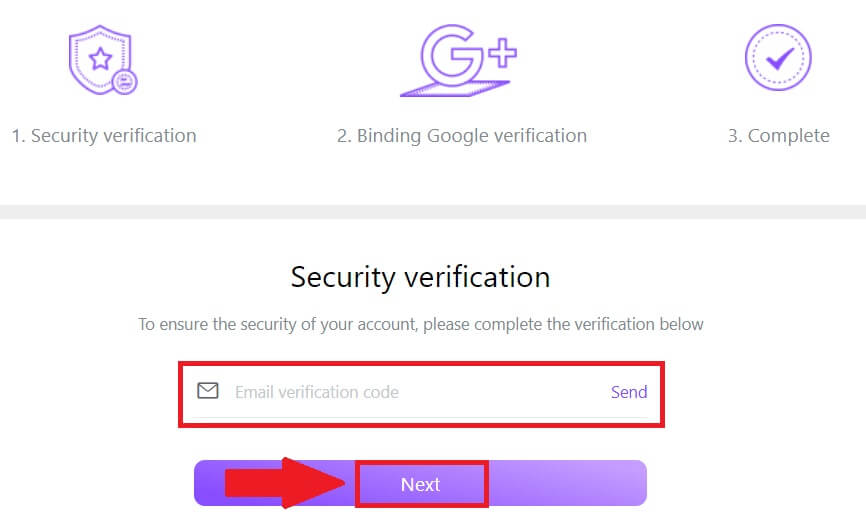Click the star inside the shield icon

tap(100, 58)
